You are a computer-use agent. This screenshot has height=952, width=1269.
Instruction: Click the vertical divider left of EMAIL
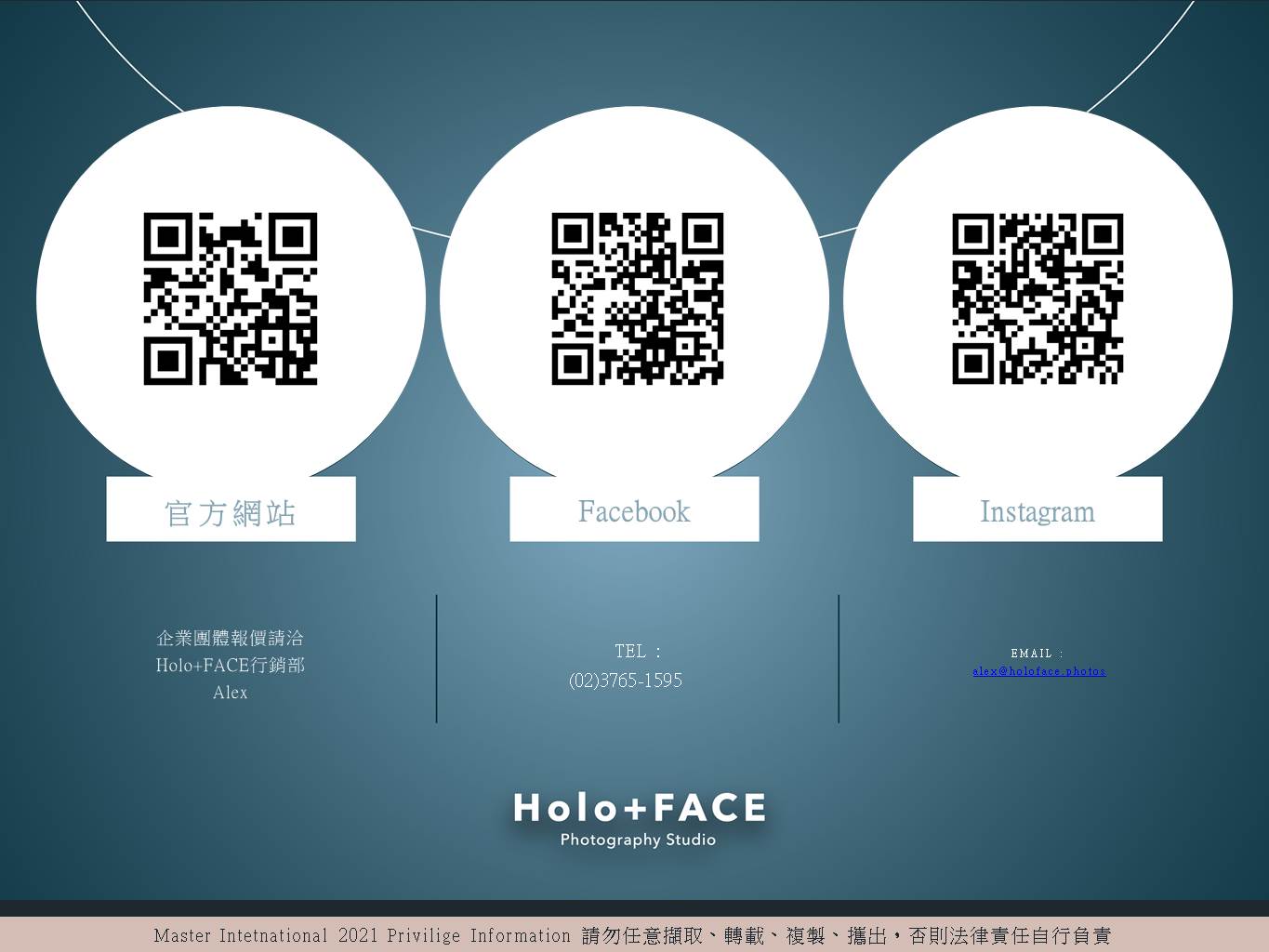point(839,658)
